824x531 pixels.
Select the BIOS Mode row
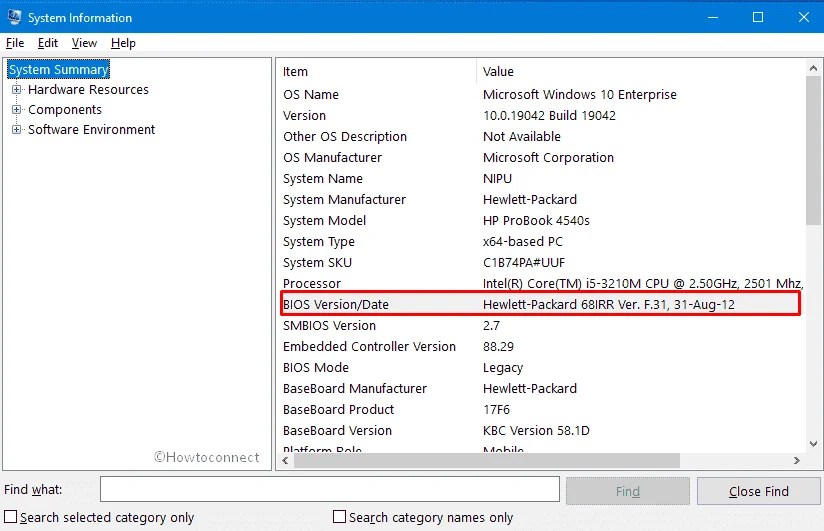(541, 367)
